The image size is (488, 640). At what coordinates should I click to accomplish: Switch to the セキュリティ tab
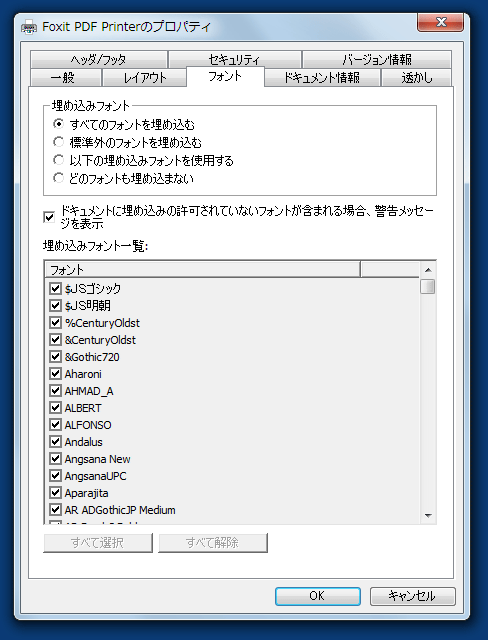[234, 59]
